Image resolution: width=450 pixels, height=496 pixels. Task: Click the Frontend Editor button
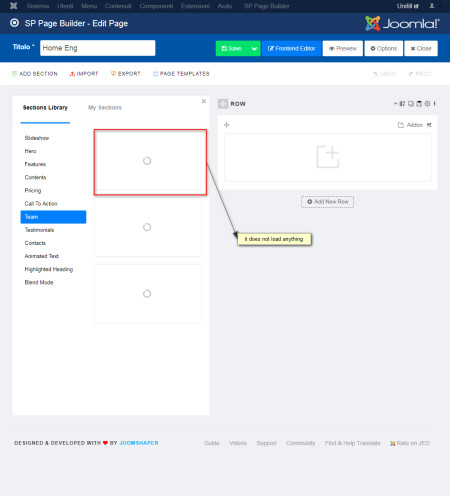[291, 49]
